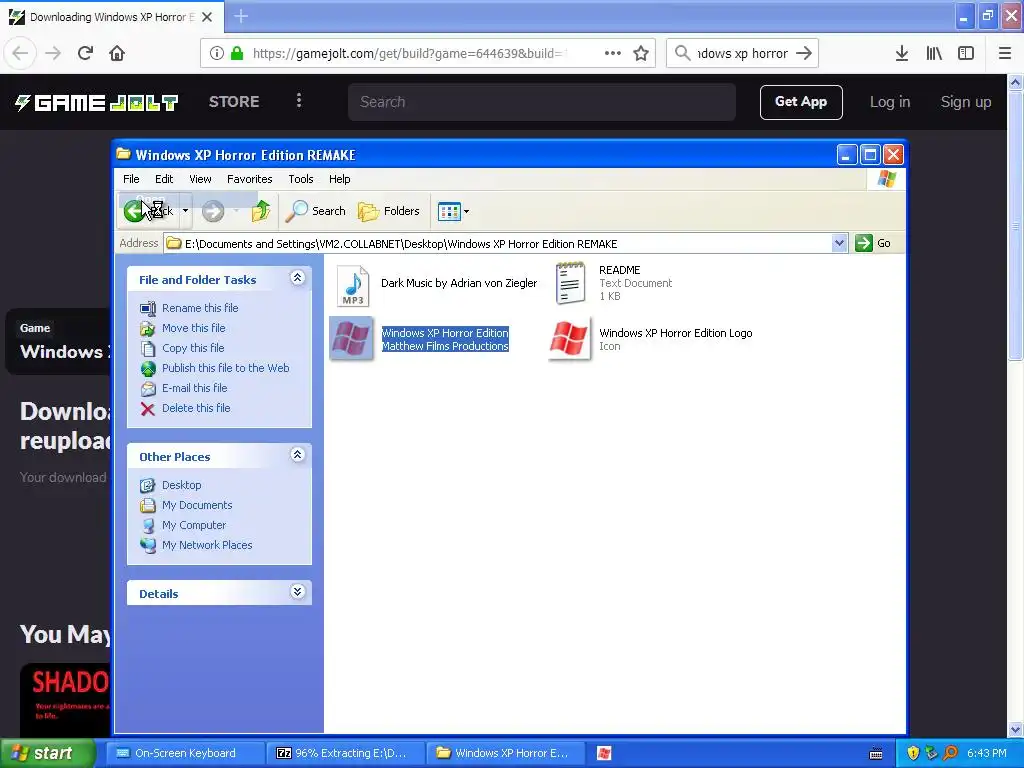Open Firefox downloads panel
Image resolution: width=1024 pixels, height=768 pixels.
(x=902, y=53)
